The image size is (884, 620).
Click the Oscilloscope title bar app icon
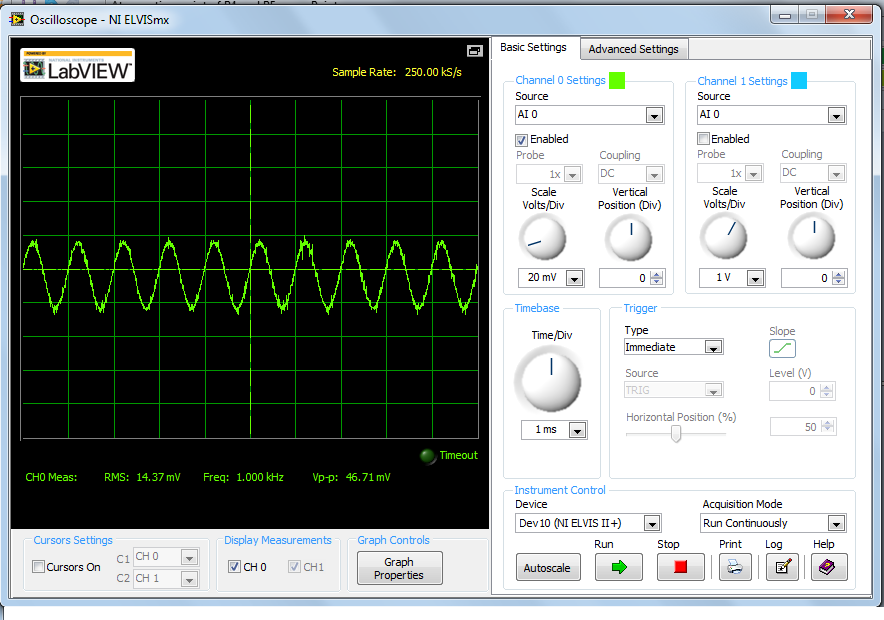coord(17,20)
